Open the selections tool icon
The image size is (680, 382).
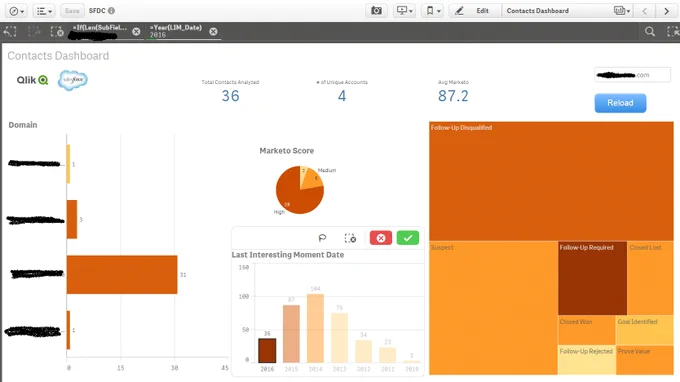tap(673, 32)
